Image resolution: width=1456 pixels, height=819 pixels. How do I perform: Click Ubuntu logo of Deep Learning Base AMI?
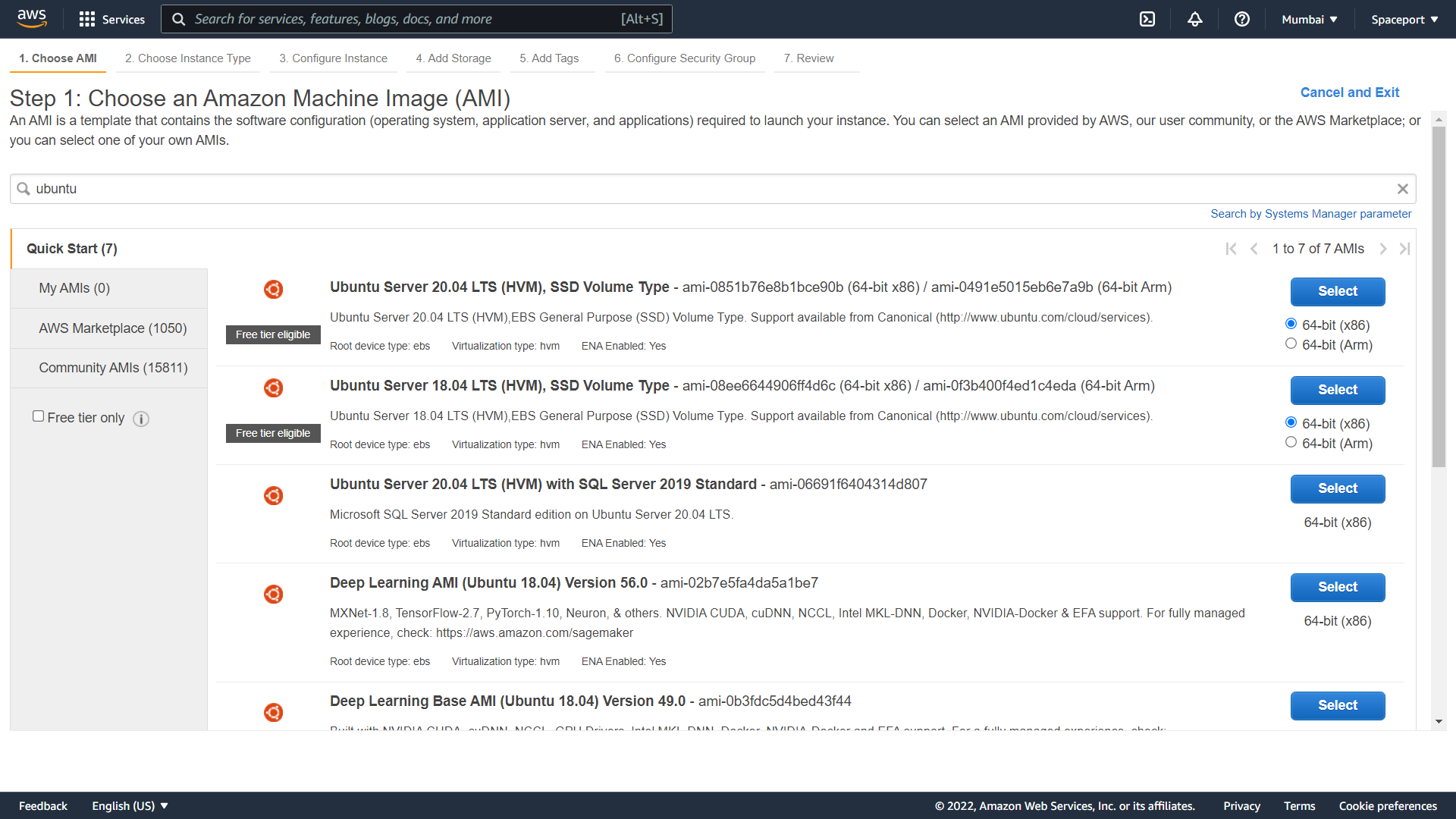(x=273, y=712)
